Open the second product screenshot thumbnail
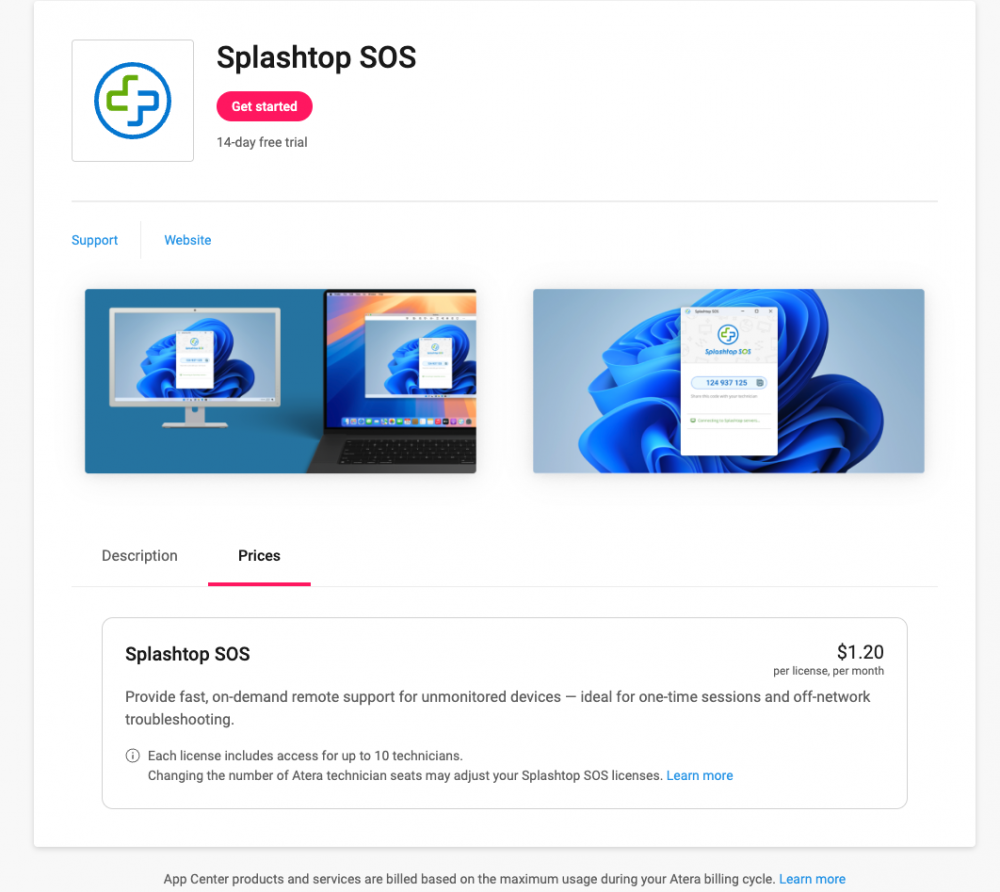 (728, 381)
